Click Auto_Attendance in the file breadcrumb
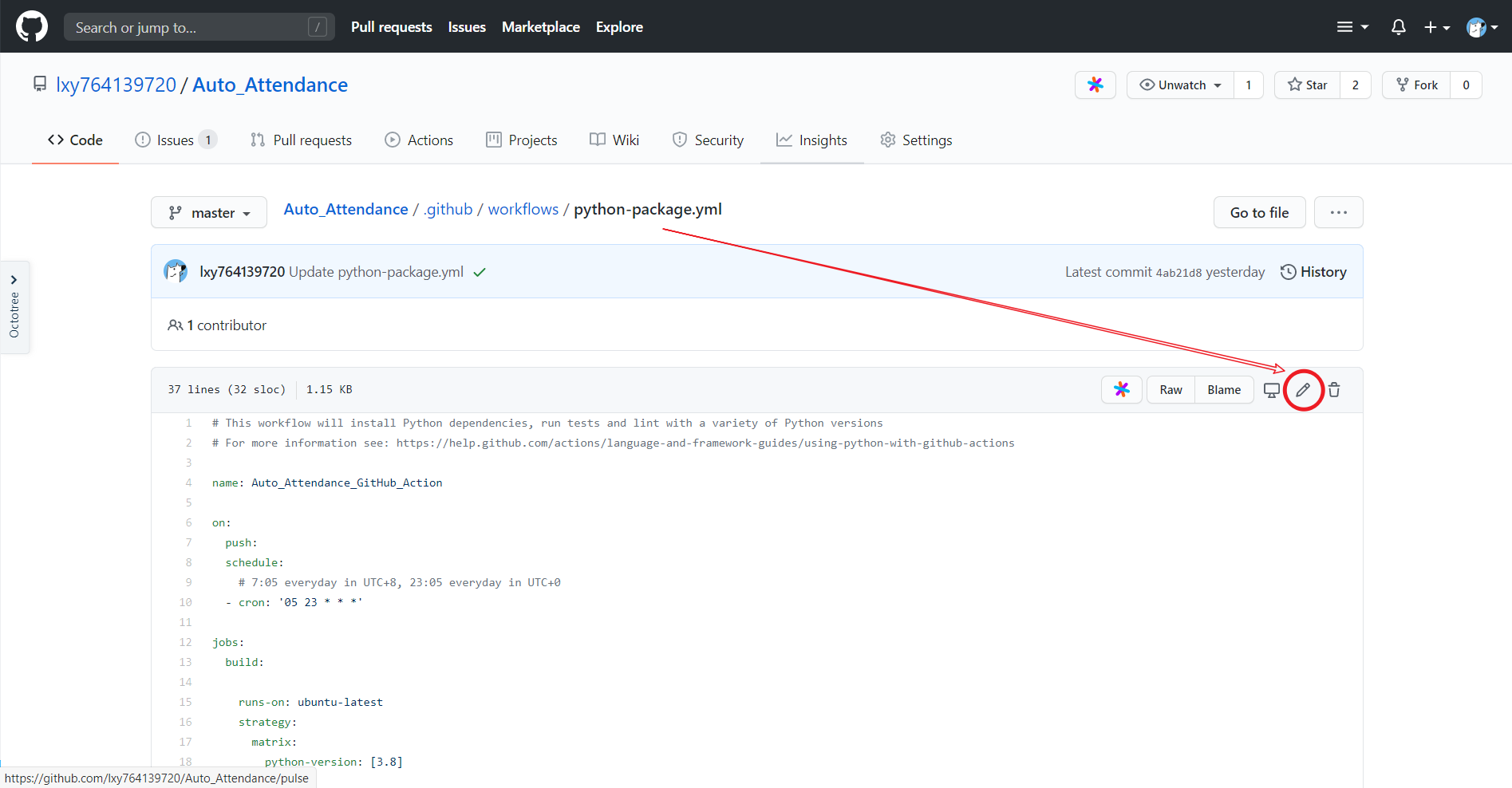 click(346, 209)
